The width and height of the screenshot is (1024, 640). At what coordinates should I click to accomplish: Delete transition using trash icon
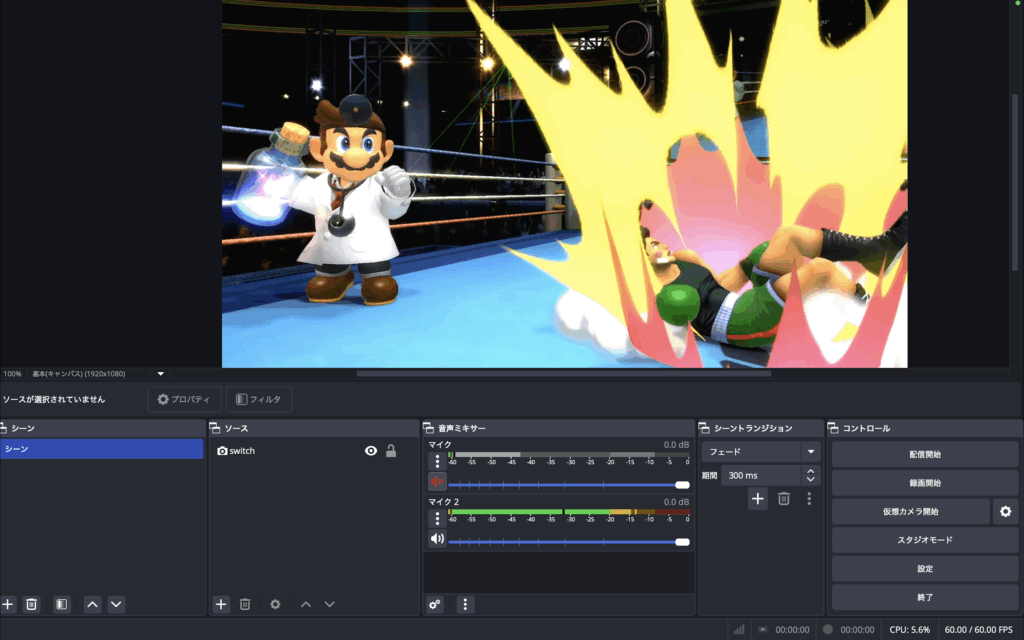pyautogui.click(x=784, y=499)
